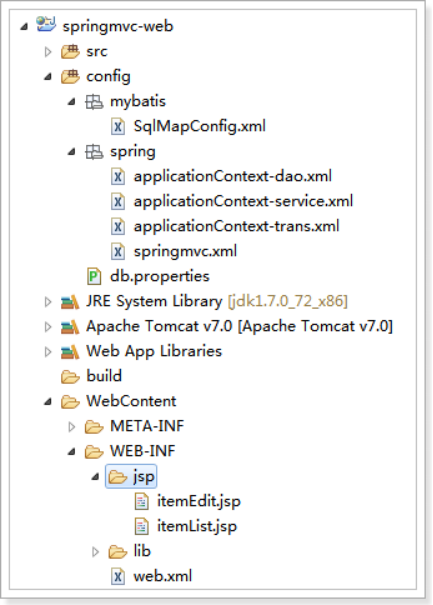
Task: Collapse the springmvc-web project node
Action: (24, 27)
